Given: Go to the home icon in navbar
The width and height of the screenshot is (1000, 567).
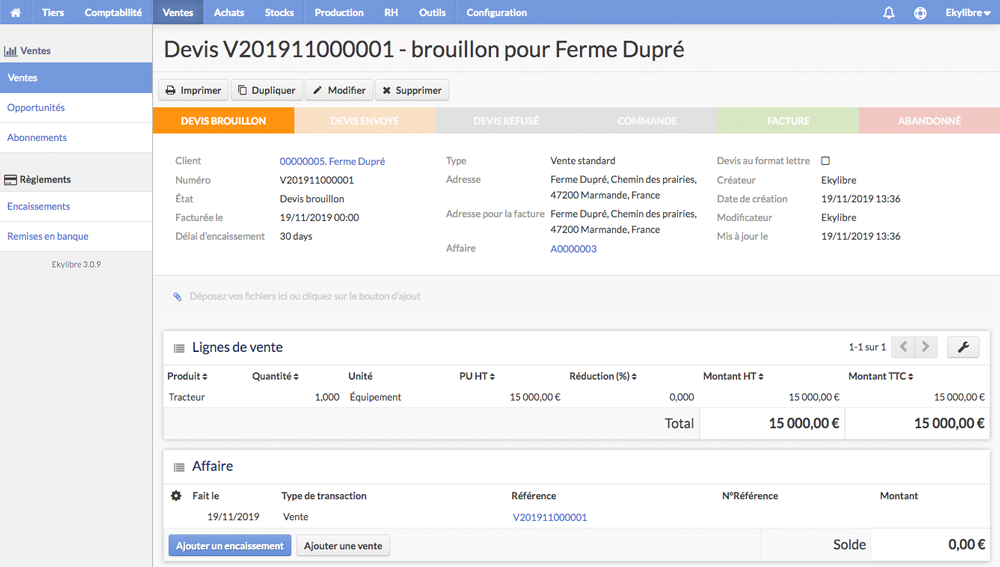Looking at the screenshot, I should point(15,12).
